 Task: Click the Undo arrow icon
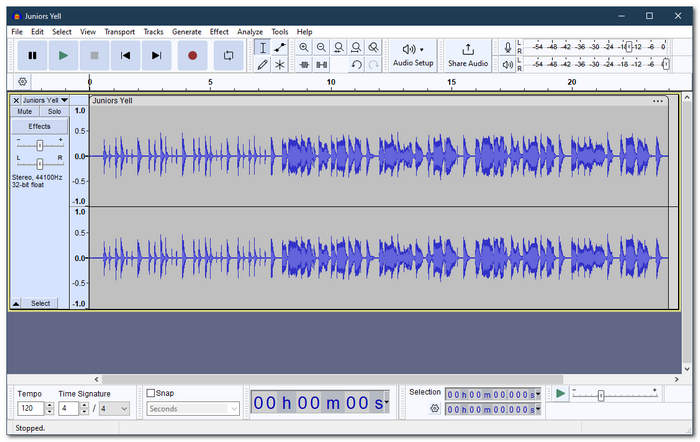click(356, 65)
